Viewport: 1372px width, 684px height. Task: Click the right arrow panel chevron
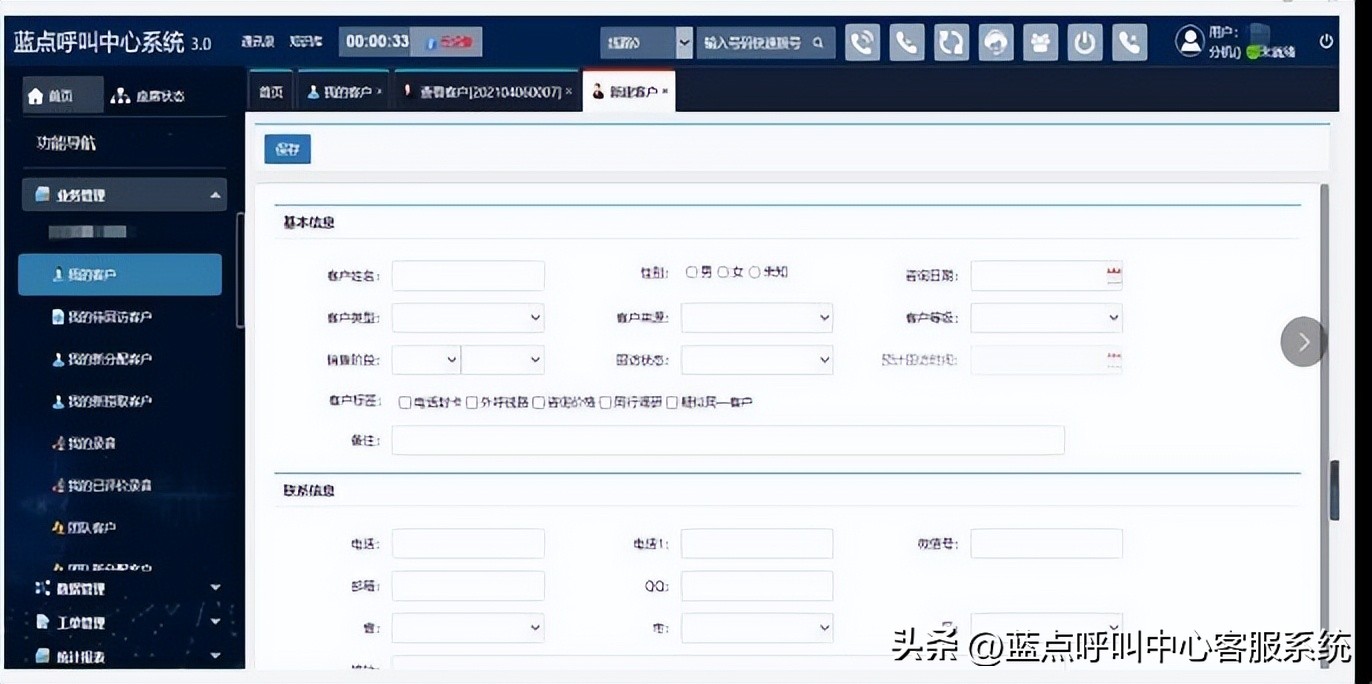tap(1303, 341)
